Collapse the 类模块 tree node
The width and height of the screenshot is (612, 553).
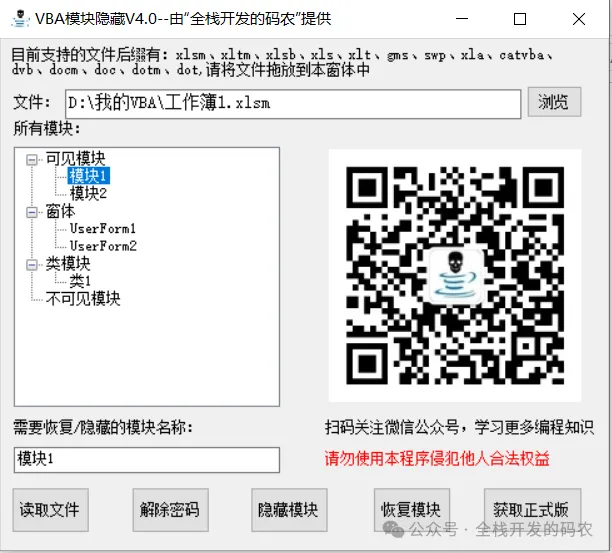[x=32, y=265]
